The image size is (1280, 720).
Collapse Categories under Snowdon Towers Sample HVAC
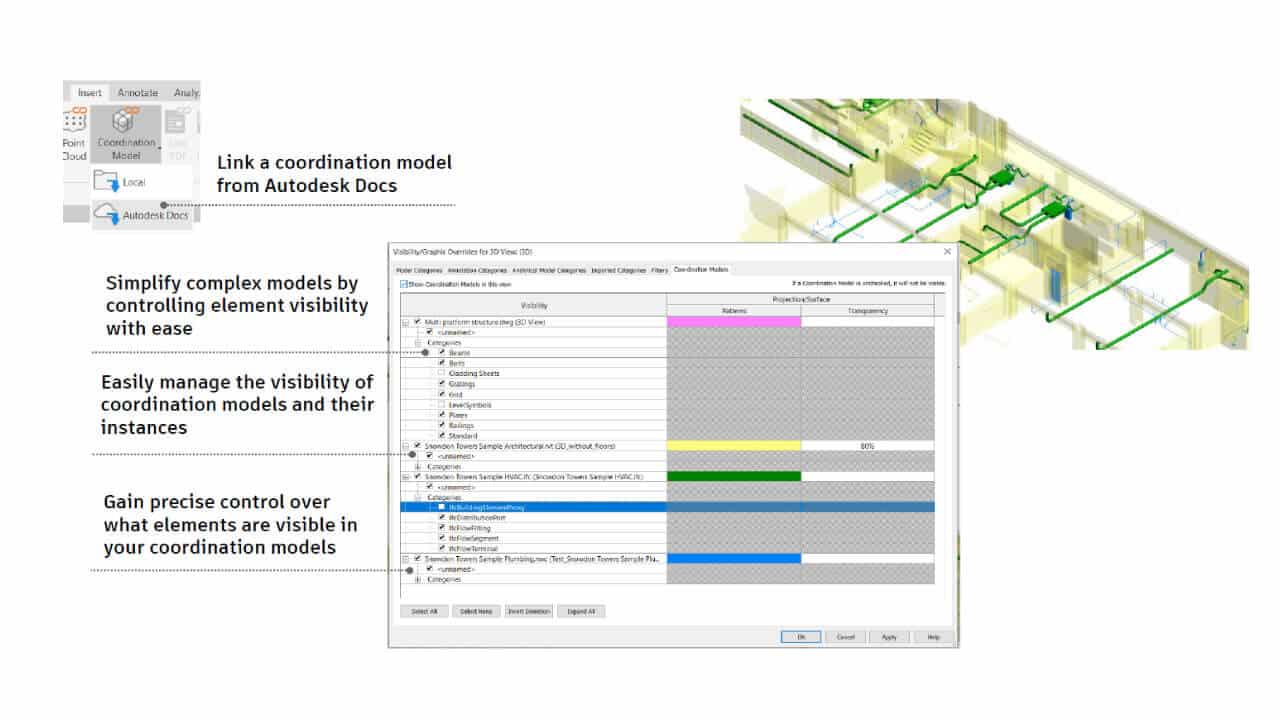(x=417, y=497)
